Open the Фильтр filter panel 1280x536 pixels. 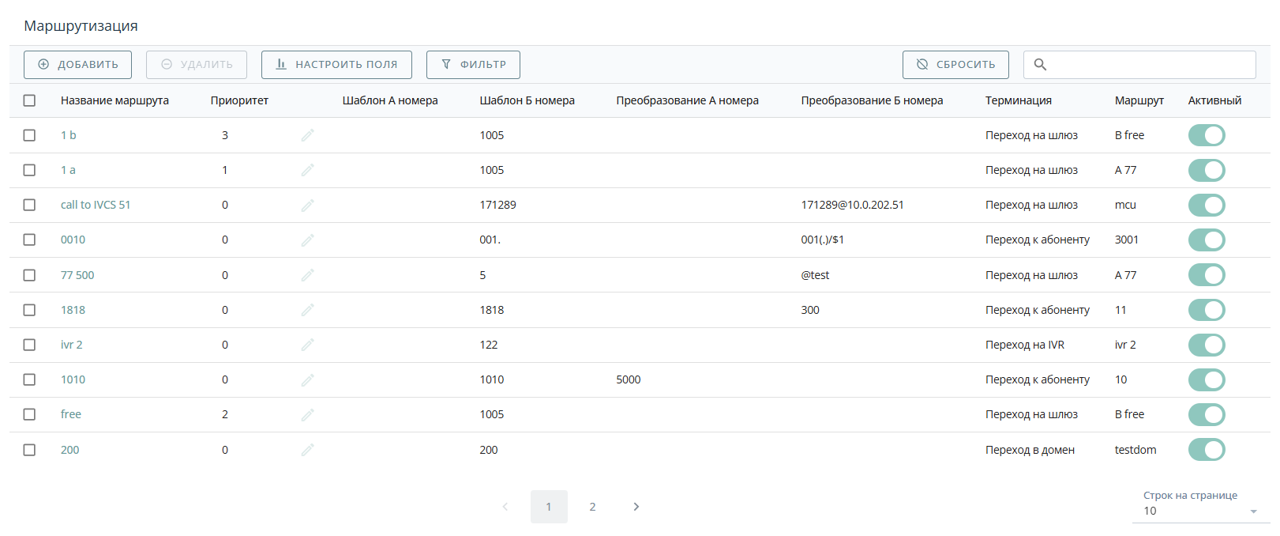click(x=473, y=65)
